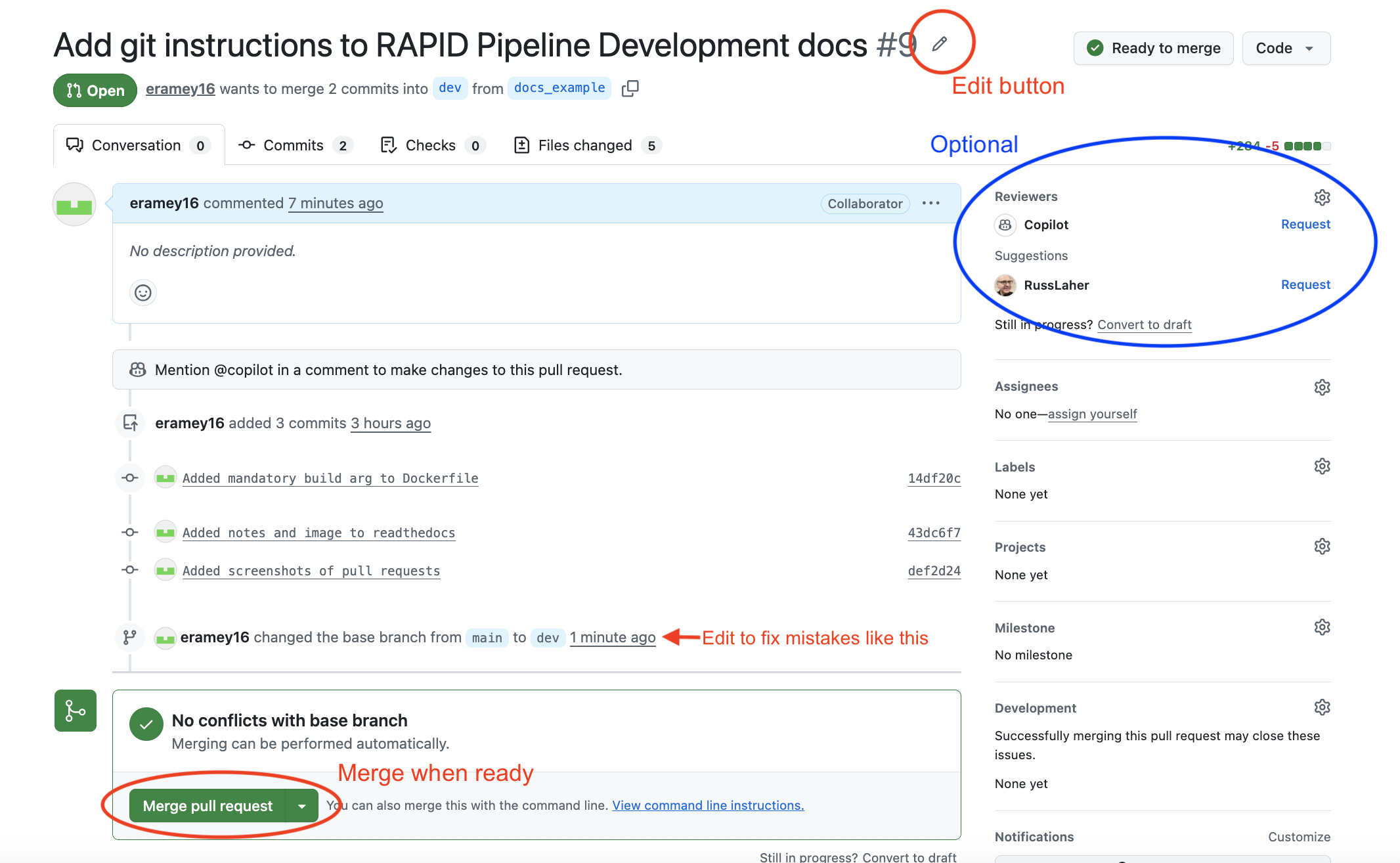Click avatar on screenshots commit
Viewport: 1400px width, 863px height.
click(165, 570)
